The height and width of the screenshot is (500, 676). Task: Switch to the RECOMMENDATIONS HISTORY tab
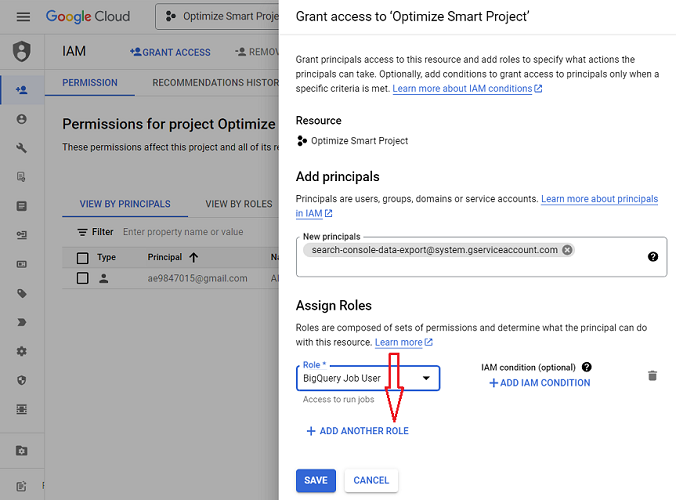[x=216, y=83]
